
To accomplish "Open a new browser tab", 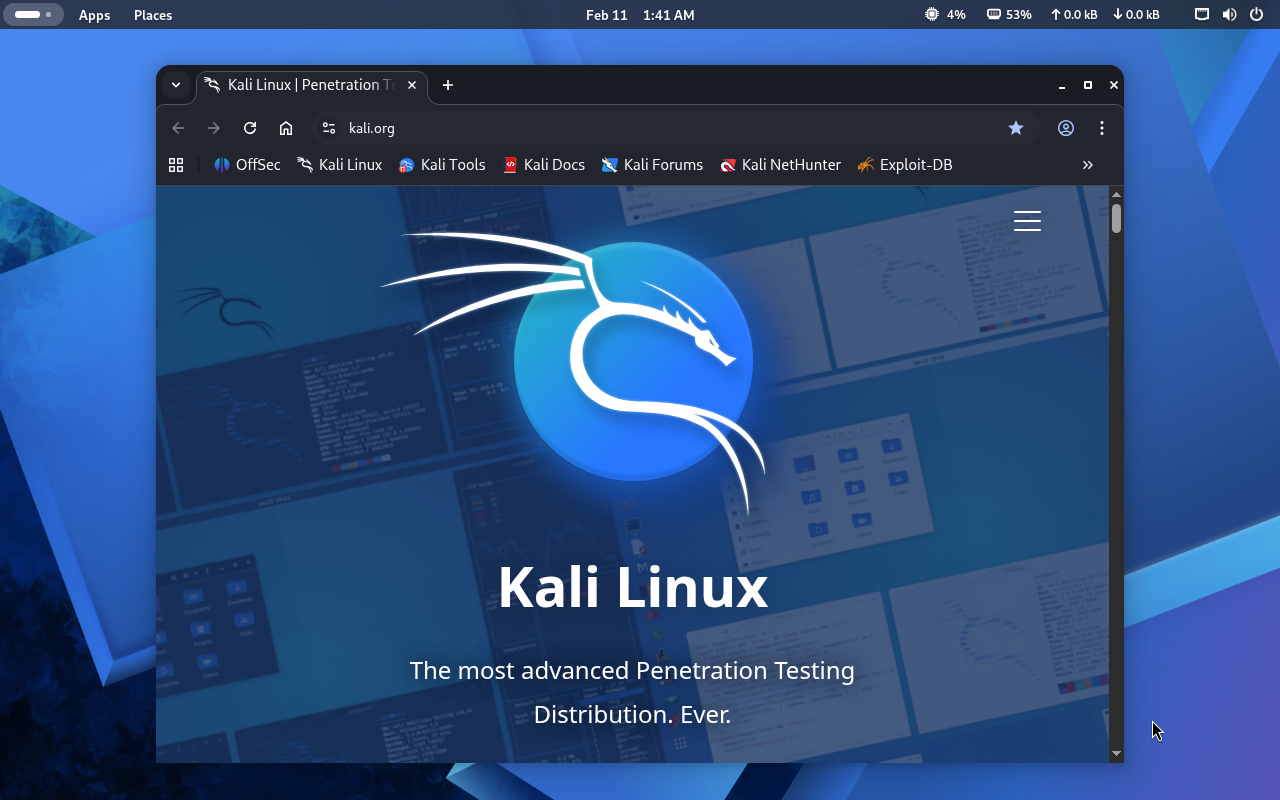I will tap(448, 86).
